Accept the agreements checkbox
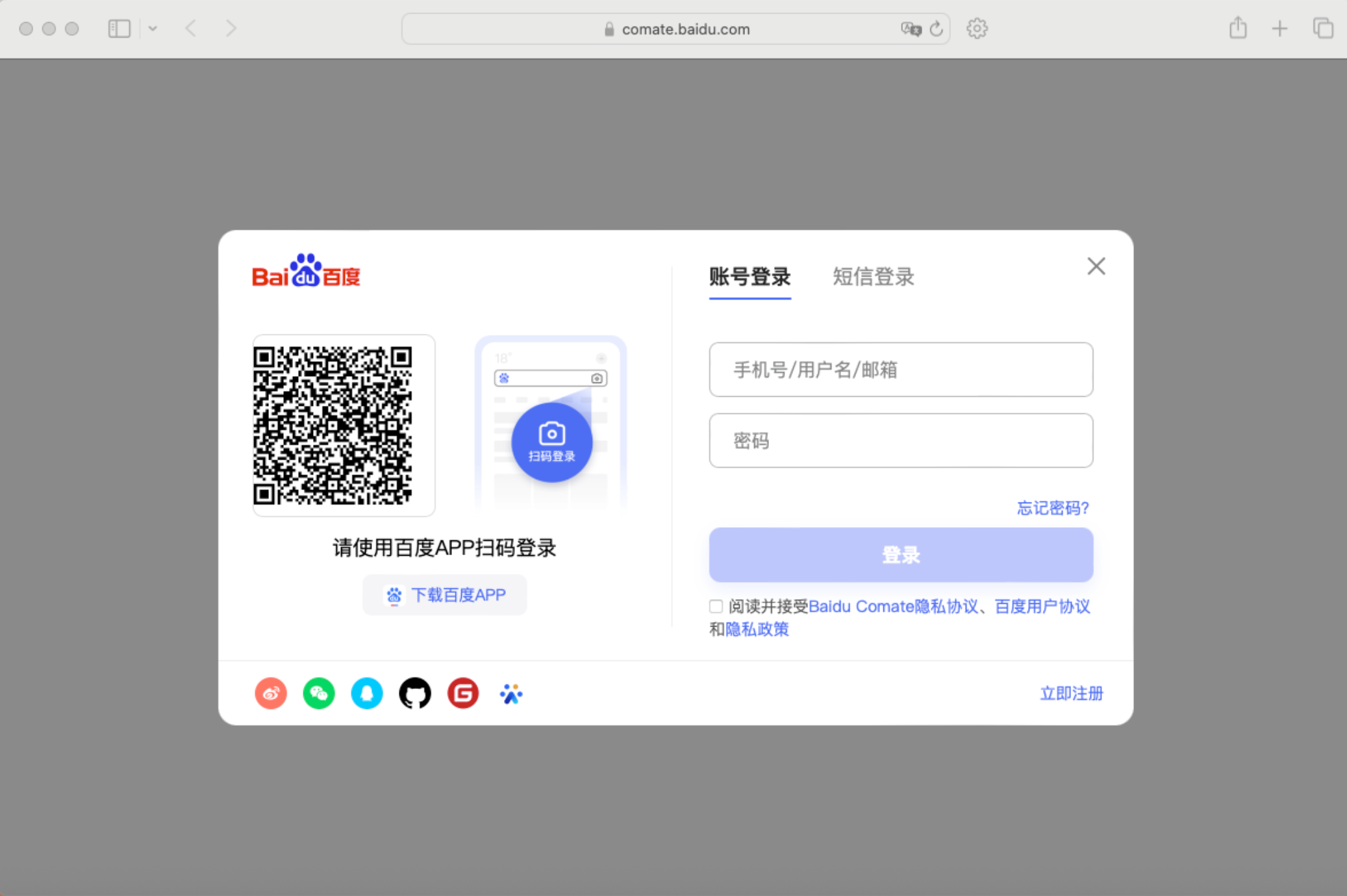 tap(716, 606)
